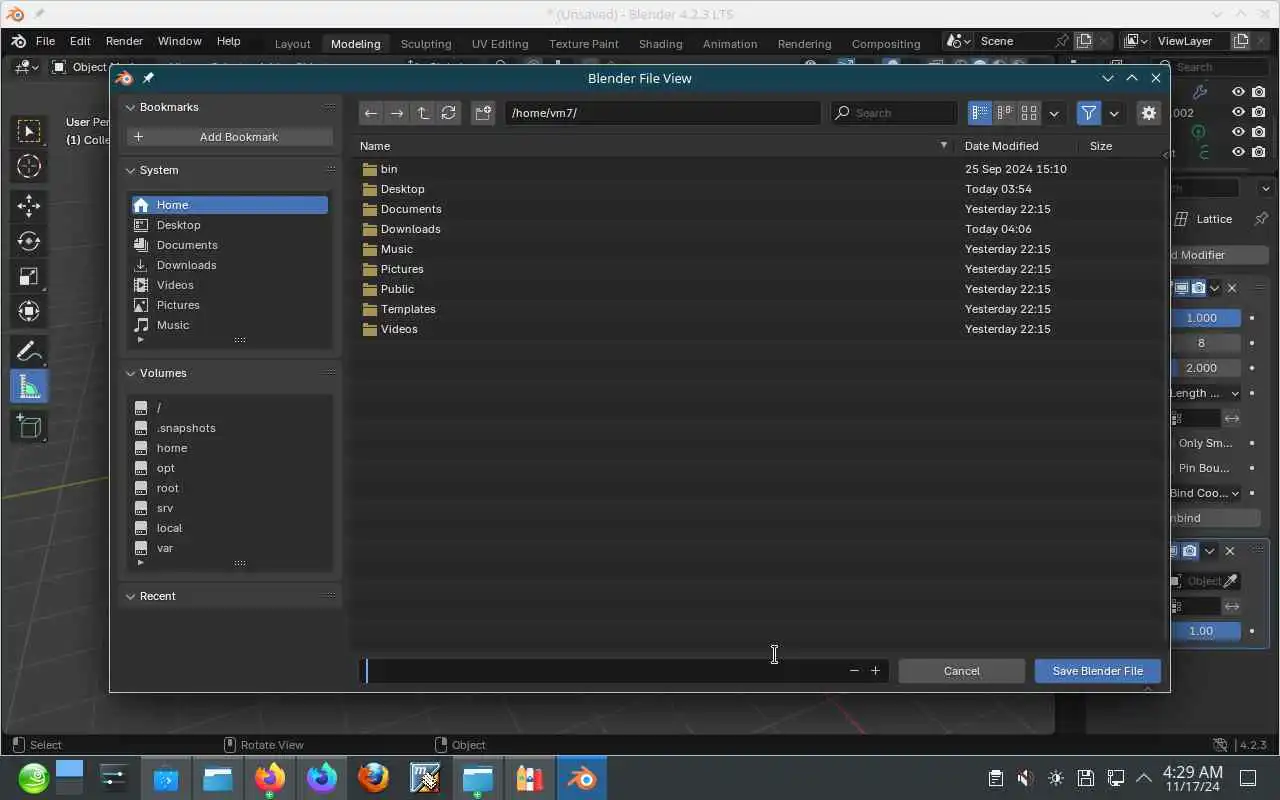Viewport: 1280px width, 800px height.
Task: Select the Cursor tool in viewport toolbar
Action: [x=29, y=166]
